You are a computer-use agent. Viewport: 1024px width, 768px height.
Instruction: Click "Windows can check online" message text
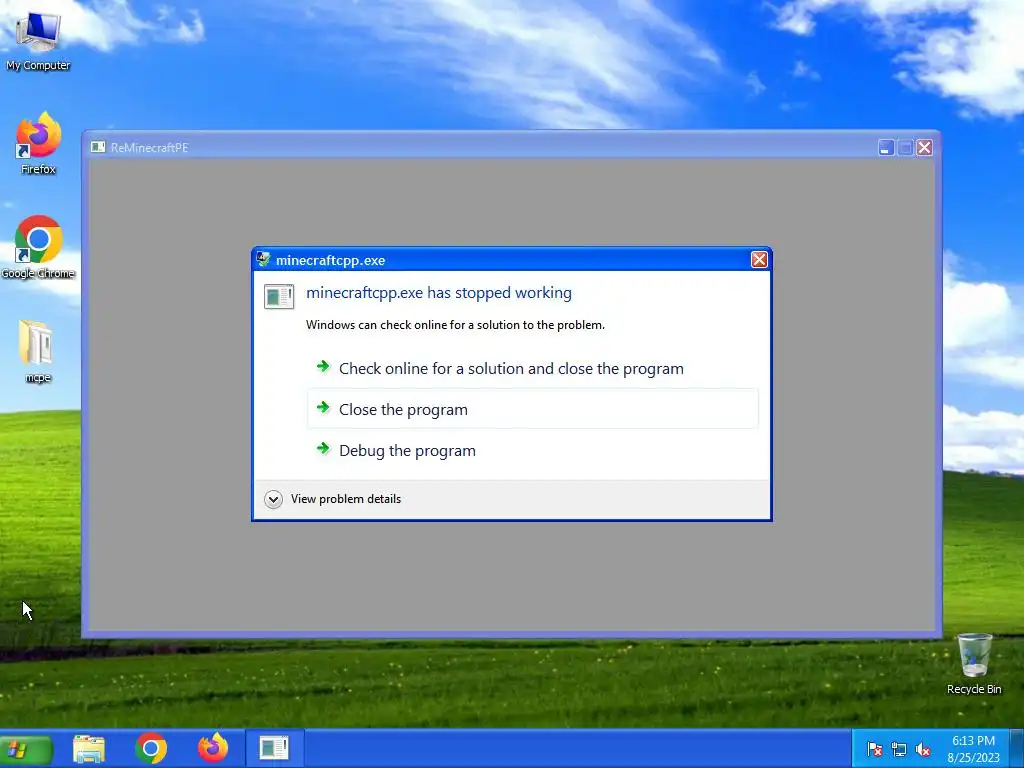[x=455, y=325]
